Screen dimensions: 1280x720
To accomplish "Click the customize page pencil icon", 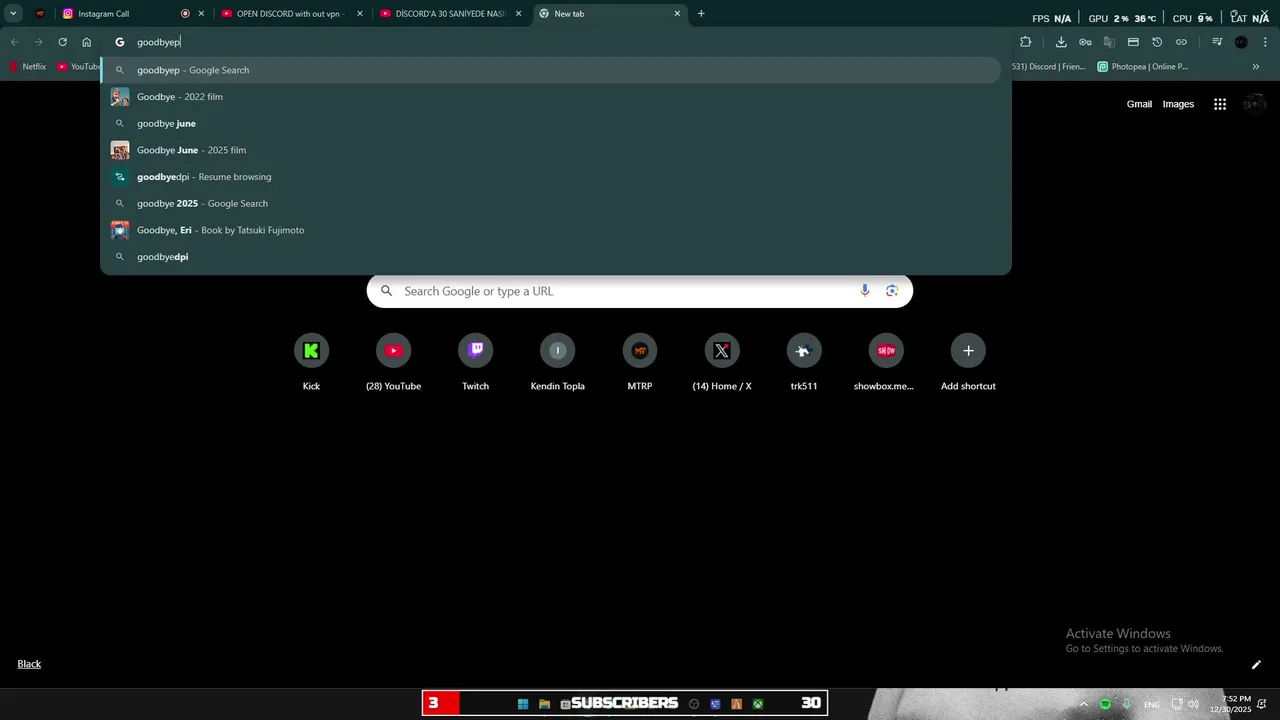I will point(1256,664).
